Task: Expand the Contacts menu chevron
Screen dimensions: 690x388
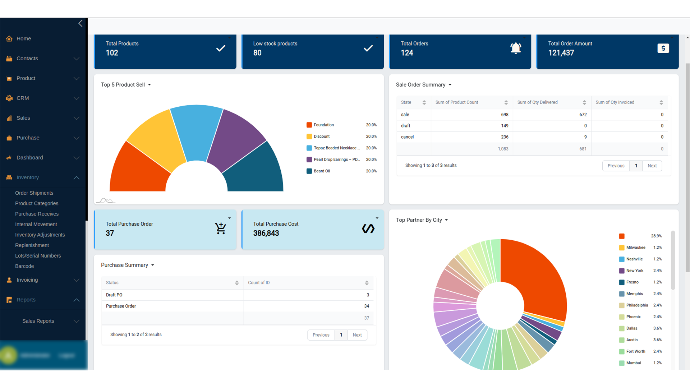Action: (77, 59)
